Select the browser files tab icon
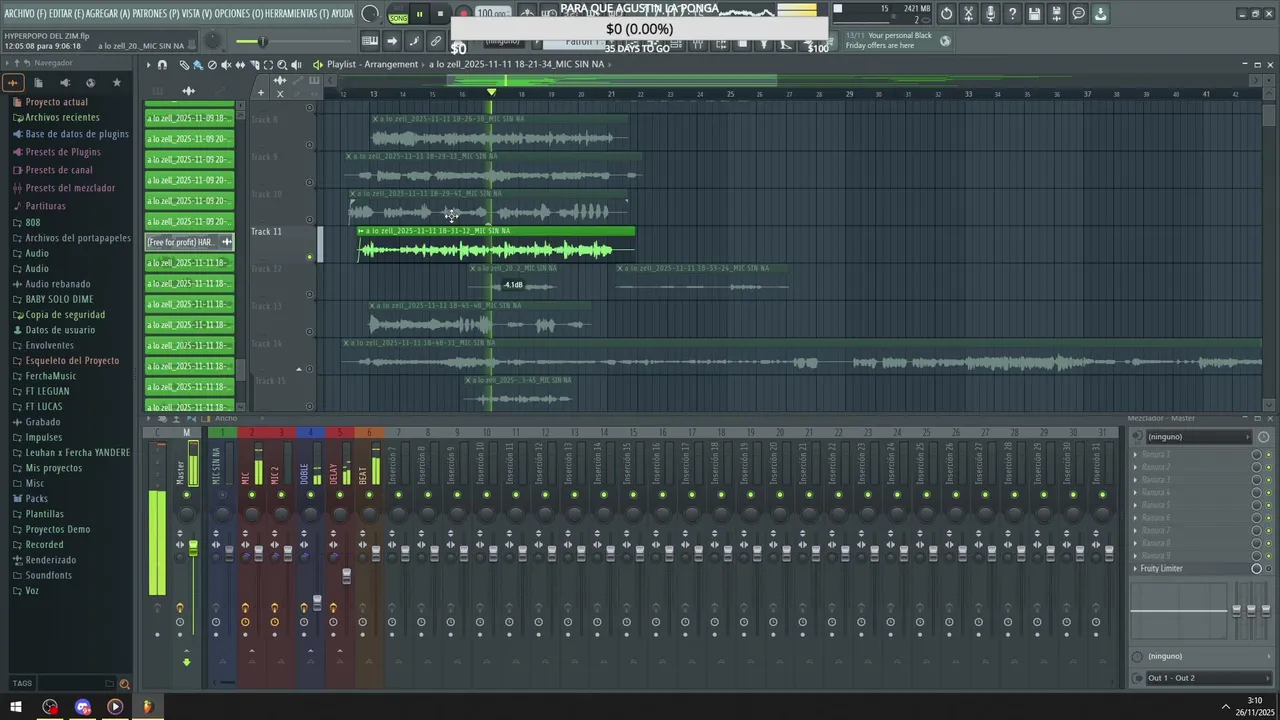Image resolution: width=1280 pixels, height=720 pixels. click(38, 83)
